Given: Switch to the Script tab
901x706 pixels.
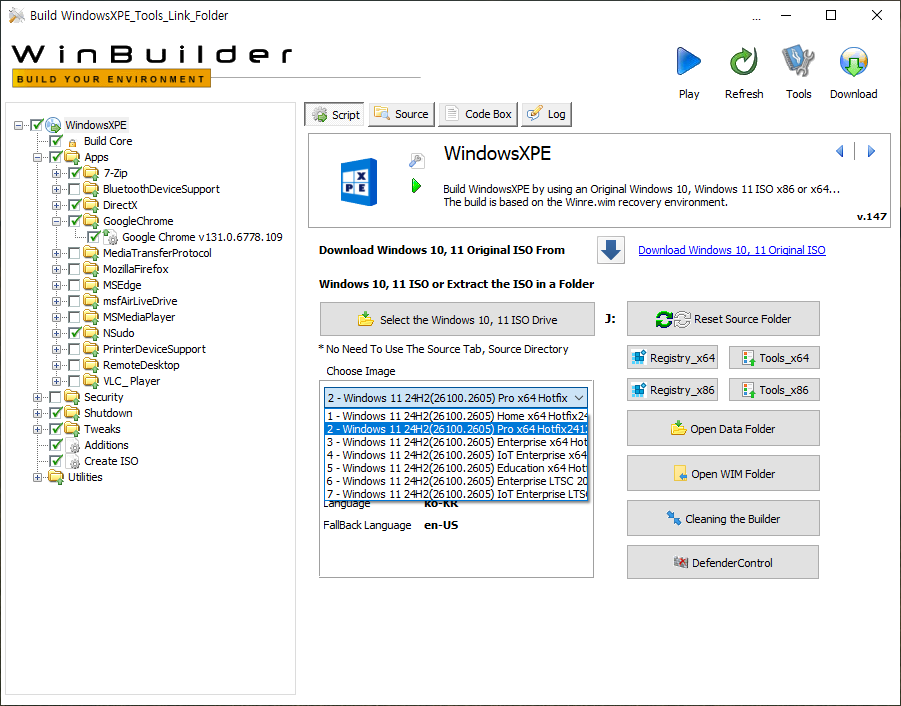Looking at the screenshot, I should 335,114.
